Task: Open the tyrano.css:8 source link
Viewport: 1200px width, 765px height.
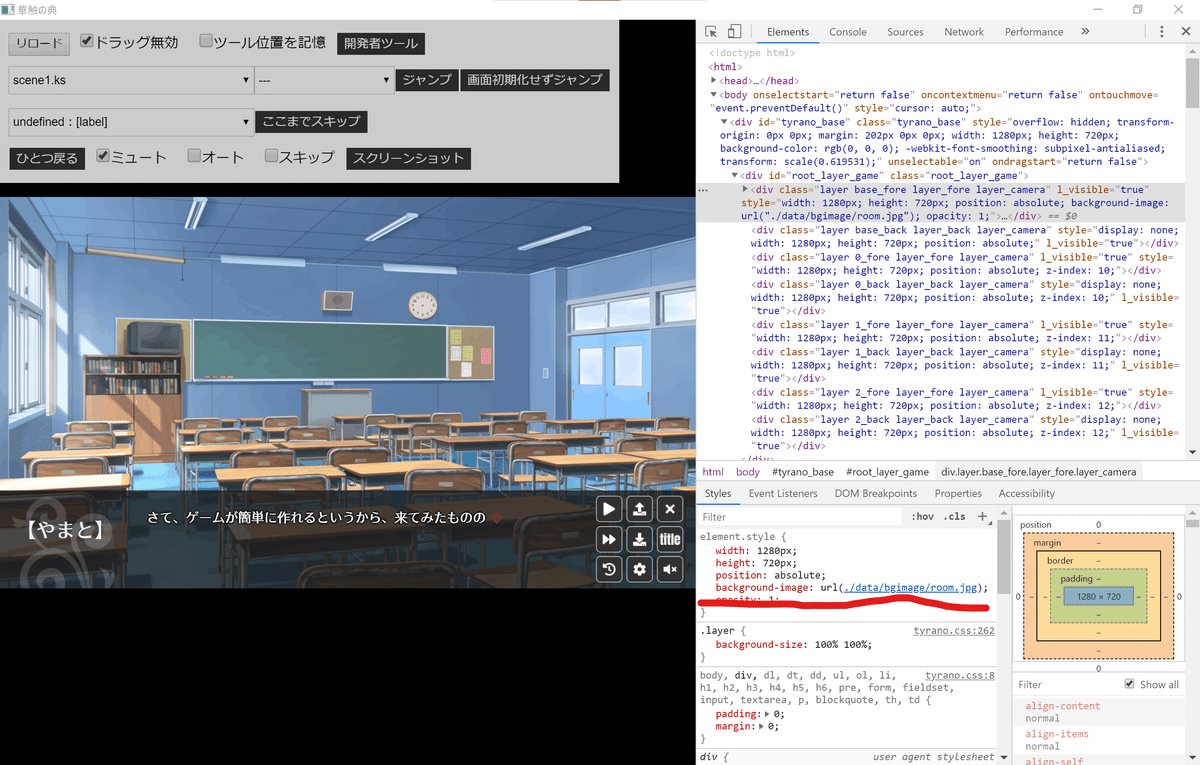Action: [x=959, y=676]
